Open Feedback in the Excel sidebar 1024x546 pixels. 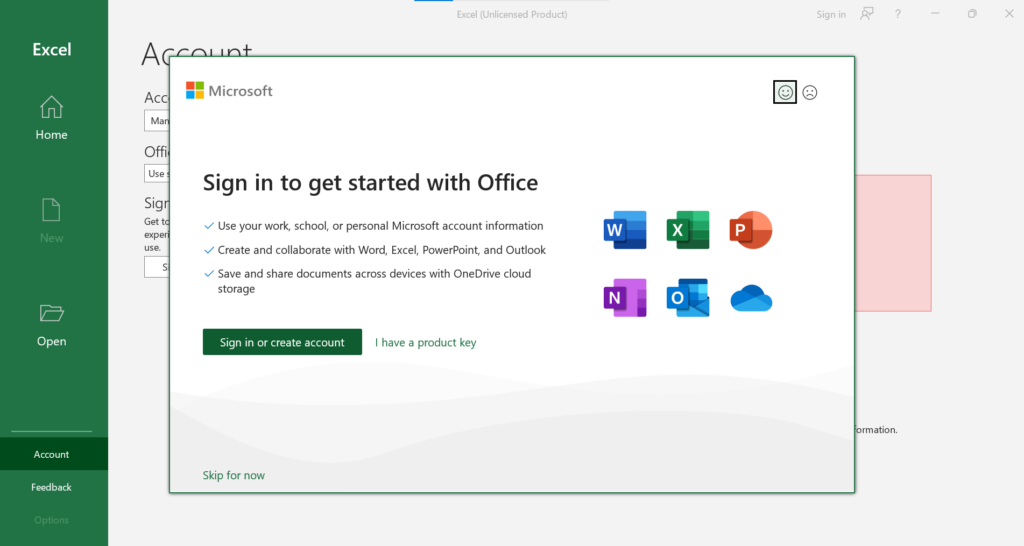pyautogui.click(x=54, y=487)
